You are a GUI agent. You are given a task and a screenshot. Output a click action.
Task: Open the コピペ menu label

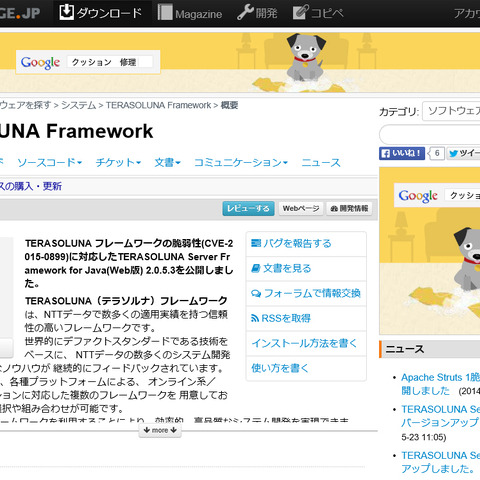point(327,13)
